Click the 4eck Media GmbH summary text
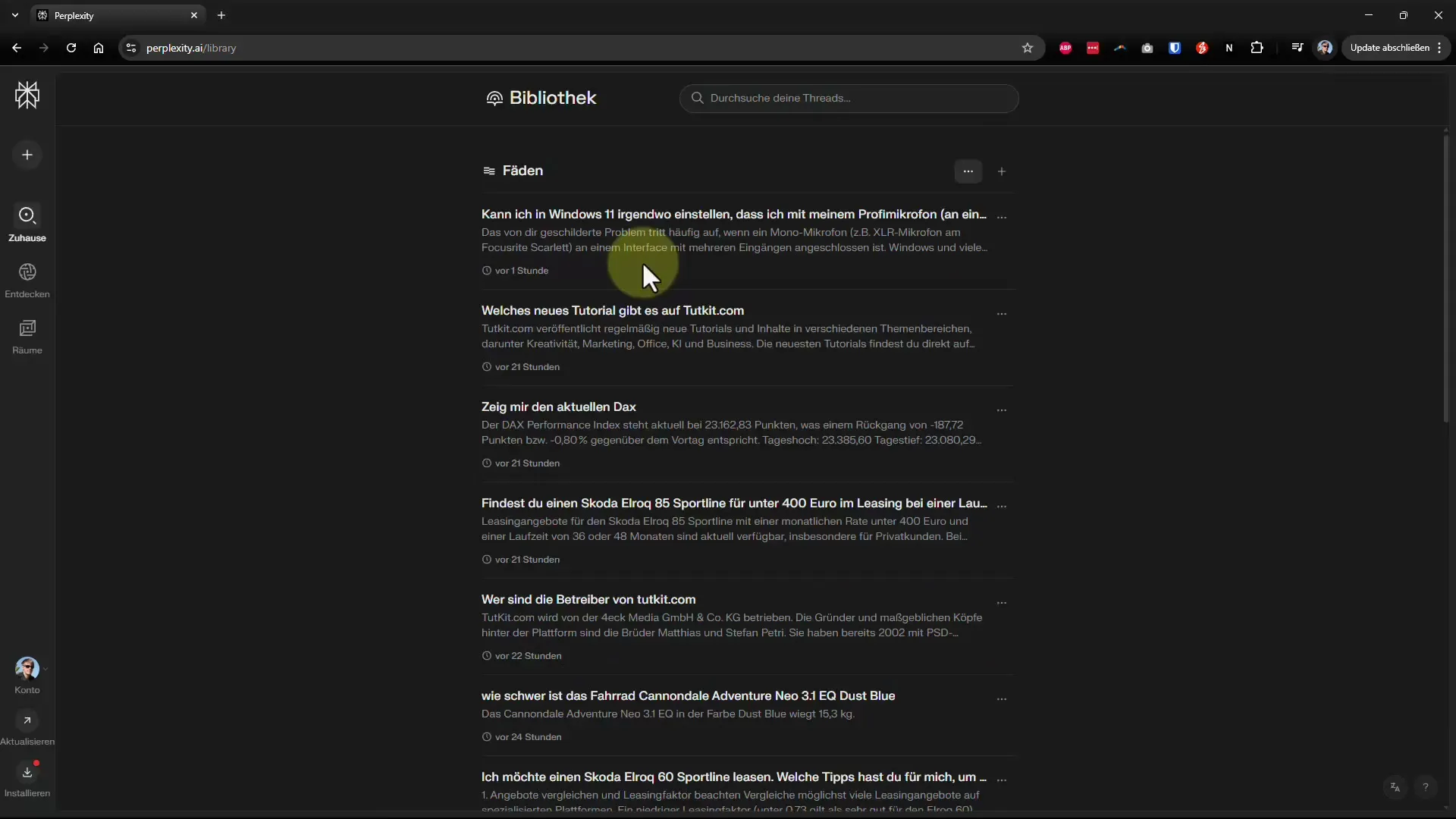Screen dimensions: 1456x819 pos(733,626)
